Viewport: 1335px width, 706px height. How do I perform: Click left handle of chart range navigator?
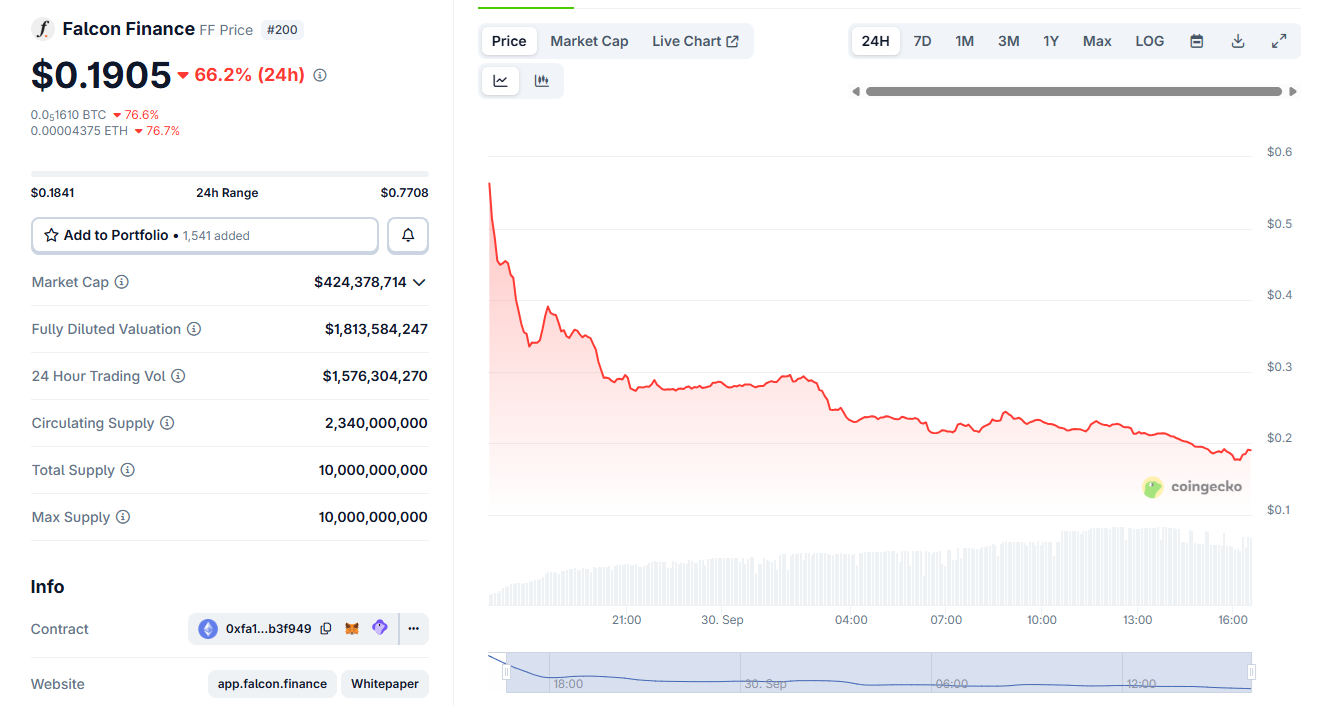507,672
